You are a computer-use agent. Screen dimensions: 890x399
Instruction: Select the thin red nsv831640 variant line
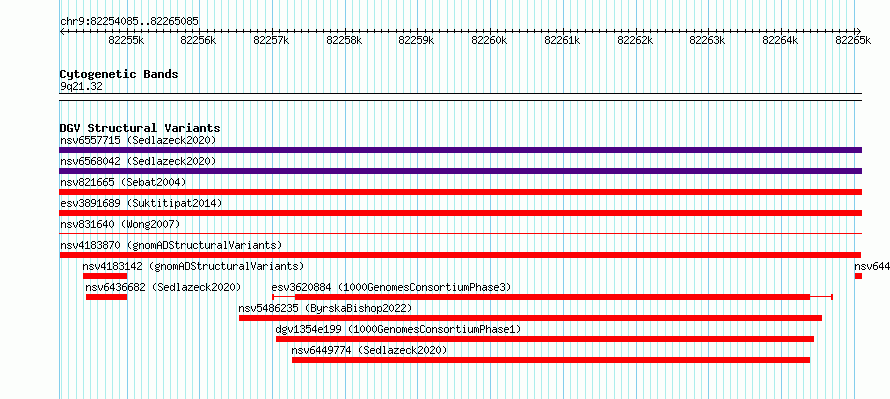[x=460, y=233]
